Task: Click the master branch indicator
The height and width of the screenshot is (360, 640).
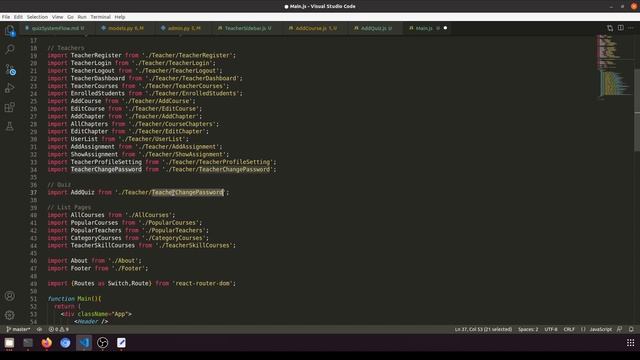Action: click(x=18, y=329)
